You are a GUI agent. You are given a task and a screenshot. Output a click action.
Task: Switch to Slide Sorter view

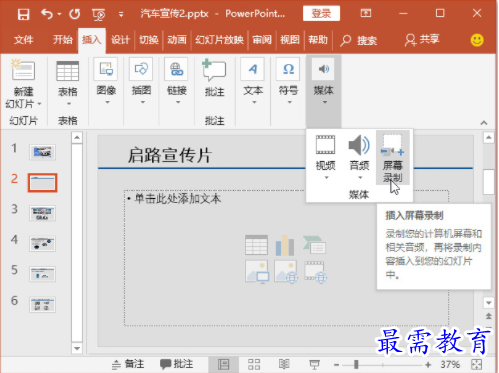254,364
